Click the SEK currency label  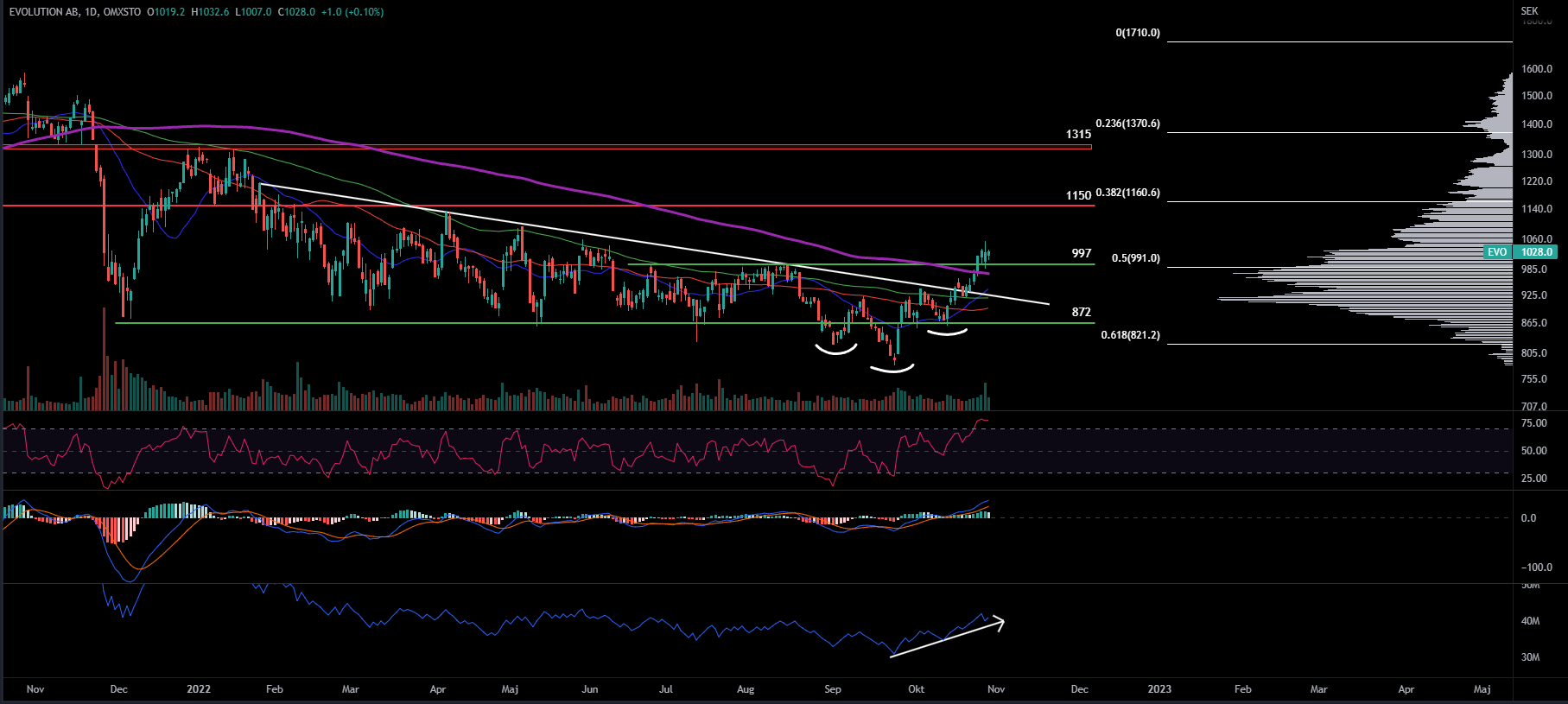[x=1529, y=11]
